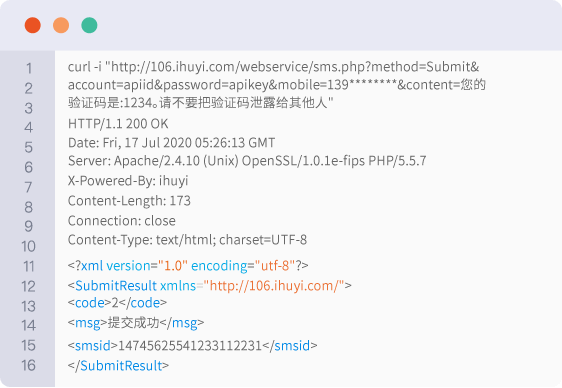Click the Content-Type charset=UTF-8 line
This screenshot has height=388, width=562.
(x=187, y=240)
